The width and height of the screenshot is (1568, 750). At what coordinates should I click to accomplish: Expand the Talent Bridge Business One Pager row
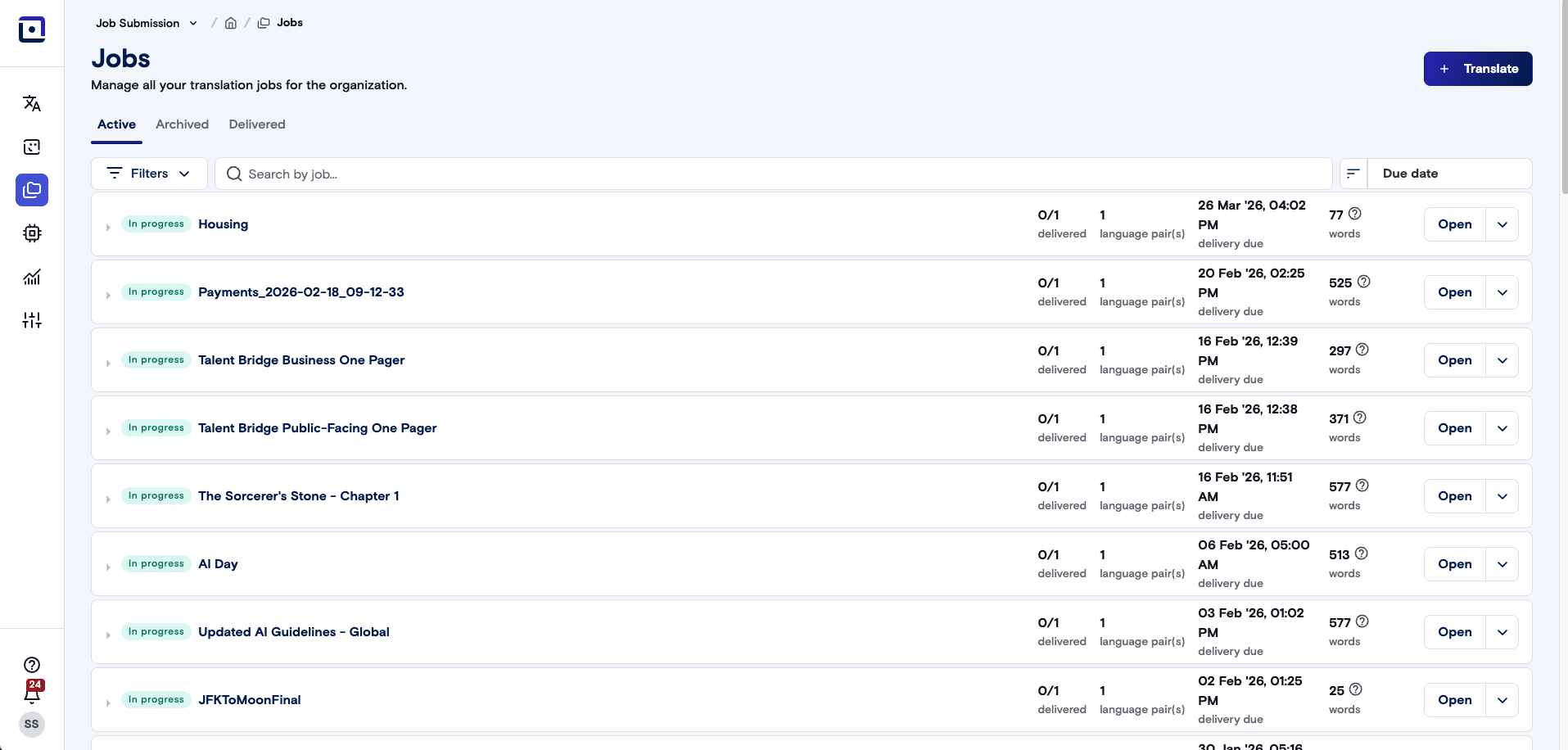tap(108, 363)
